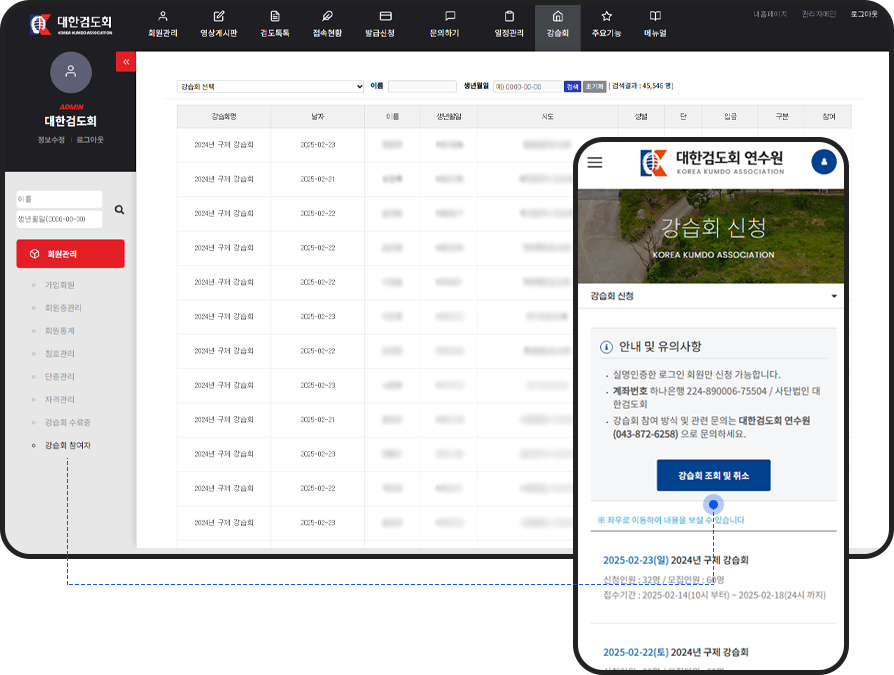Click 정보수정 under the sidebar profile

tap(51, 140)
